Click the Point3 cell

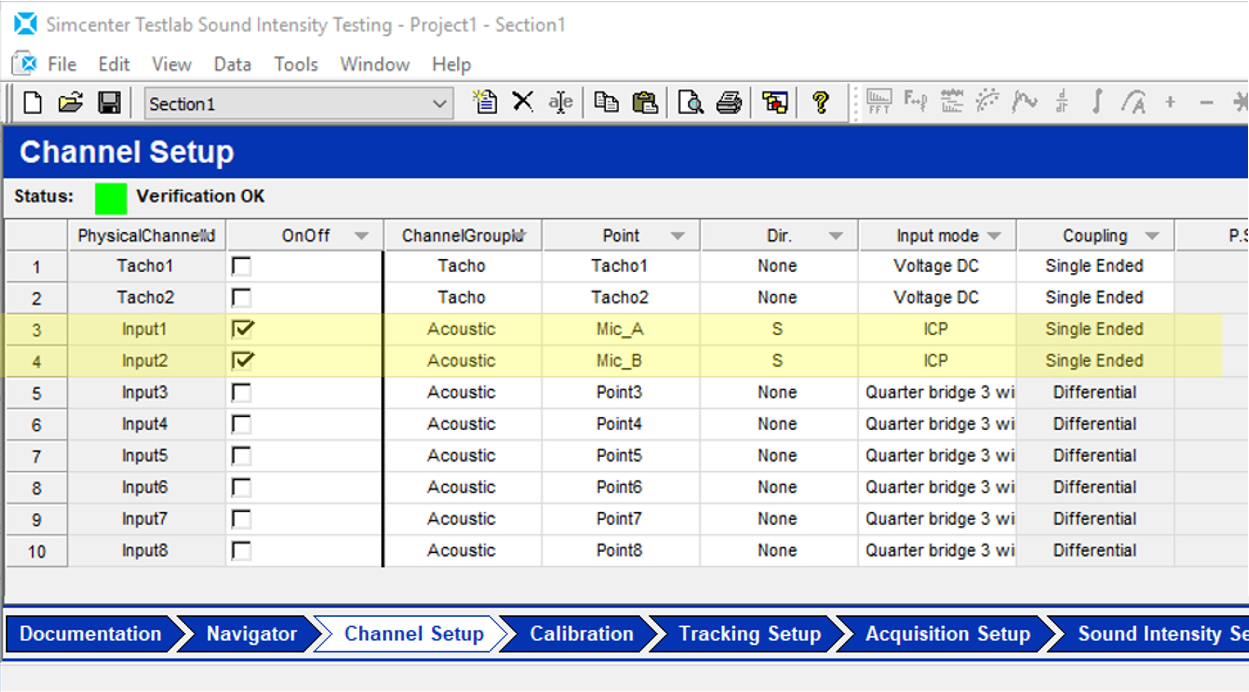(620, 392)
